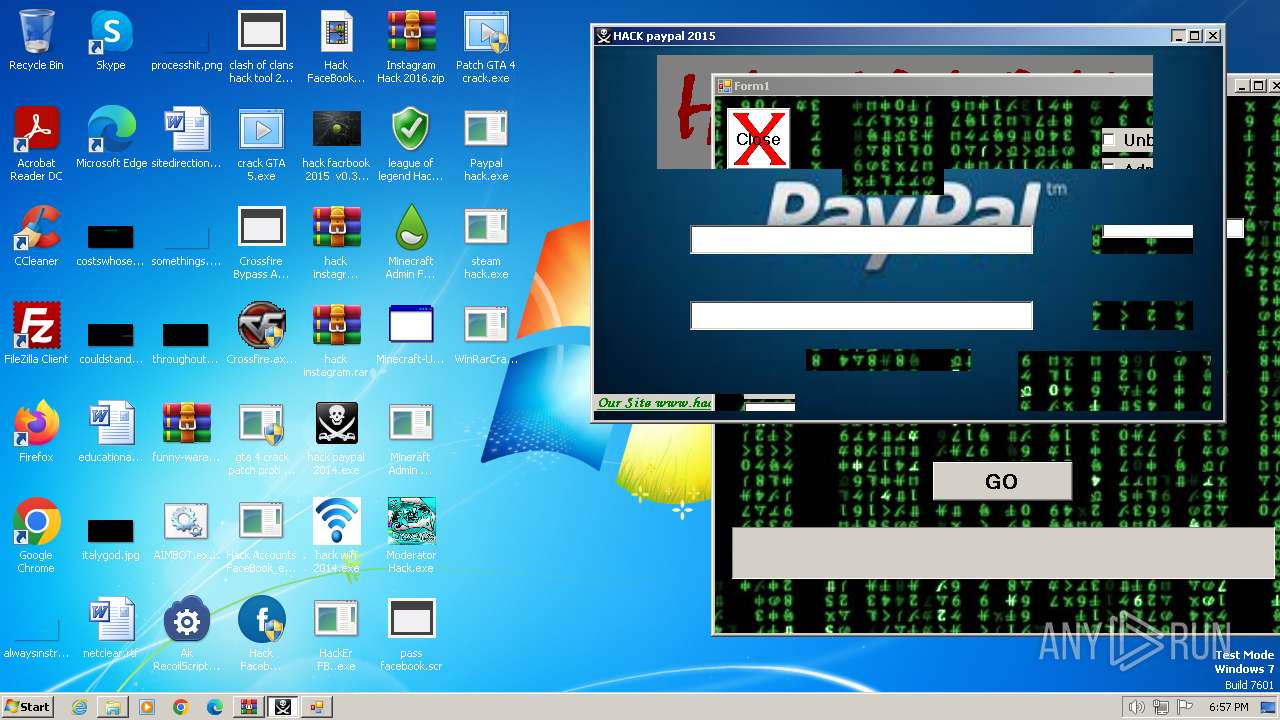
Task: Select hack paypal 2014.exe pirate icon
Action: coord(336,438)
